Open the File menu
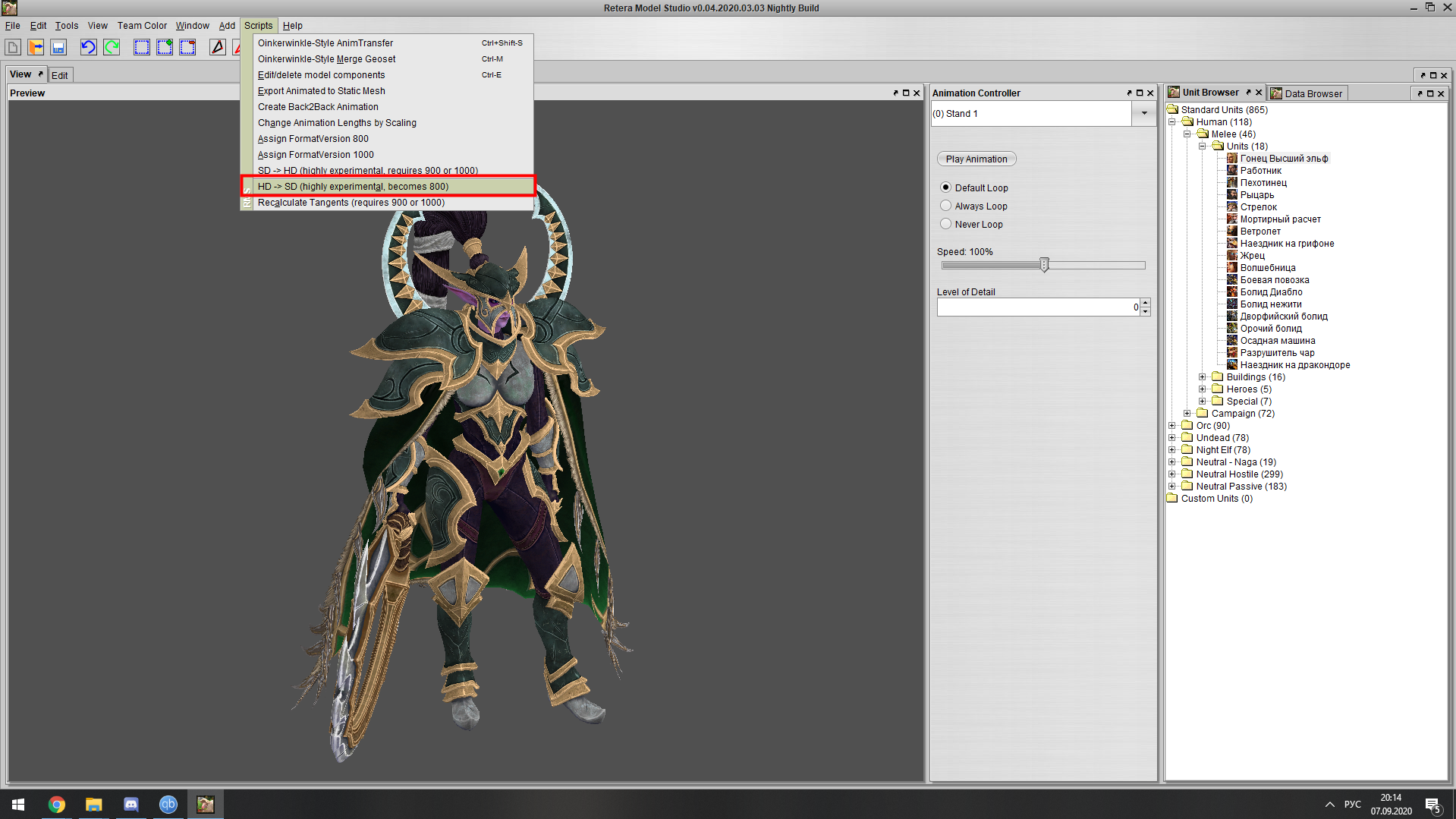The height and width of the screenshot is (819, 1456). click(x=13, y=26)
